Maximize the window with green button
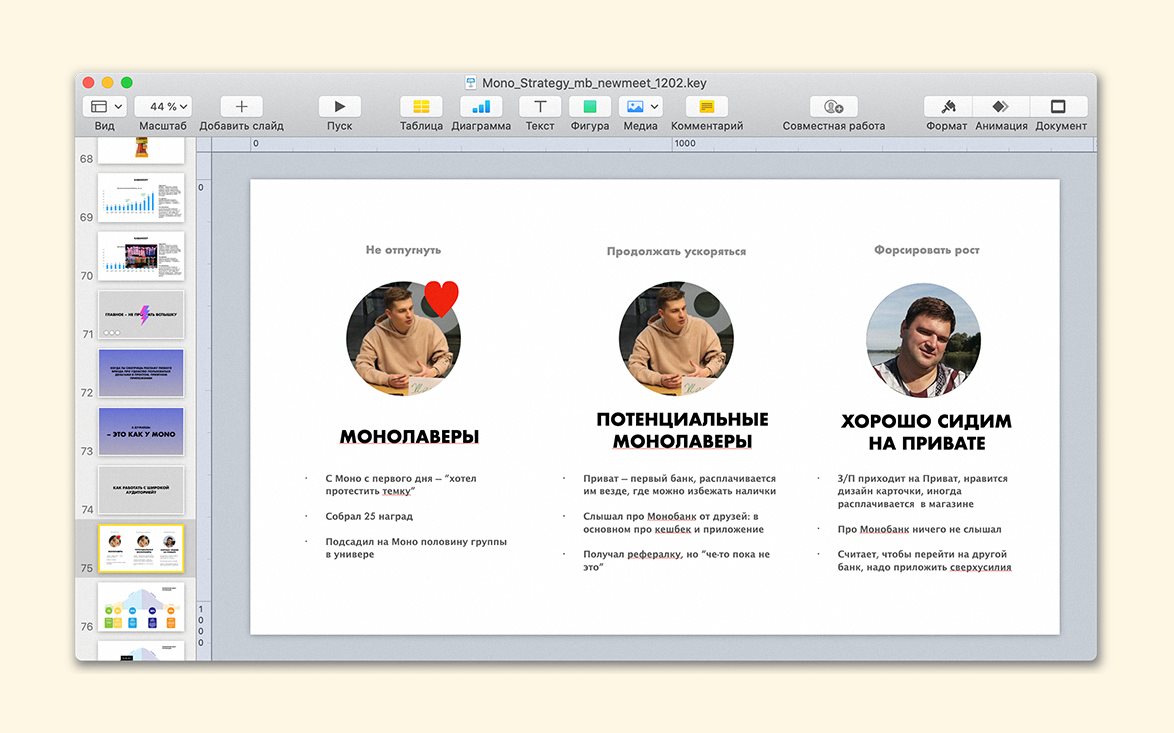Screen dimensions: 1174x733 point(127,82)
